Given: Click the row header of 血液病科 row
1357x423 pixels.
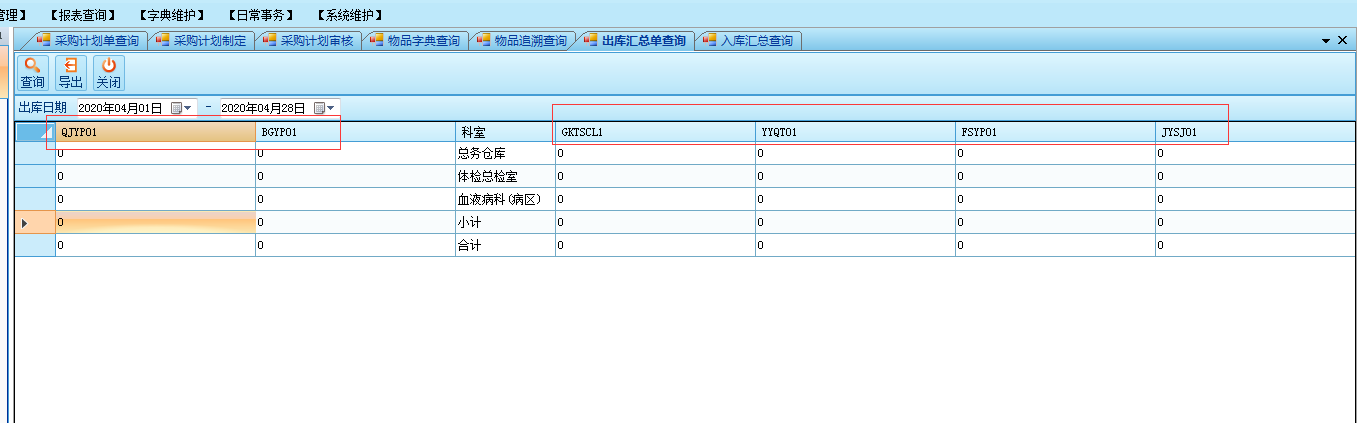Looking at the screenshot, I should [x=35, y=199].
